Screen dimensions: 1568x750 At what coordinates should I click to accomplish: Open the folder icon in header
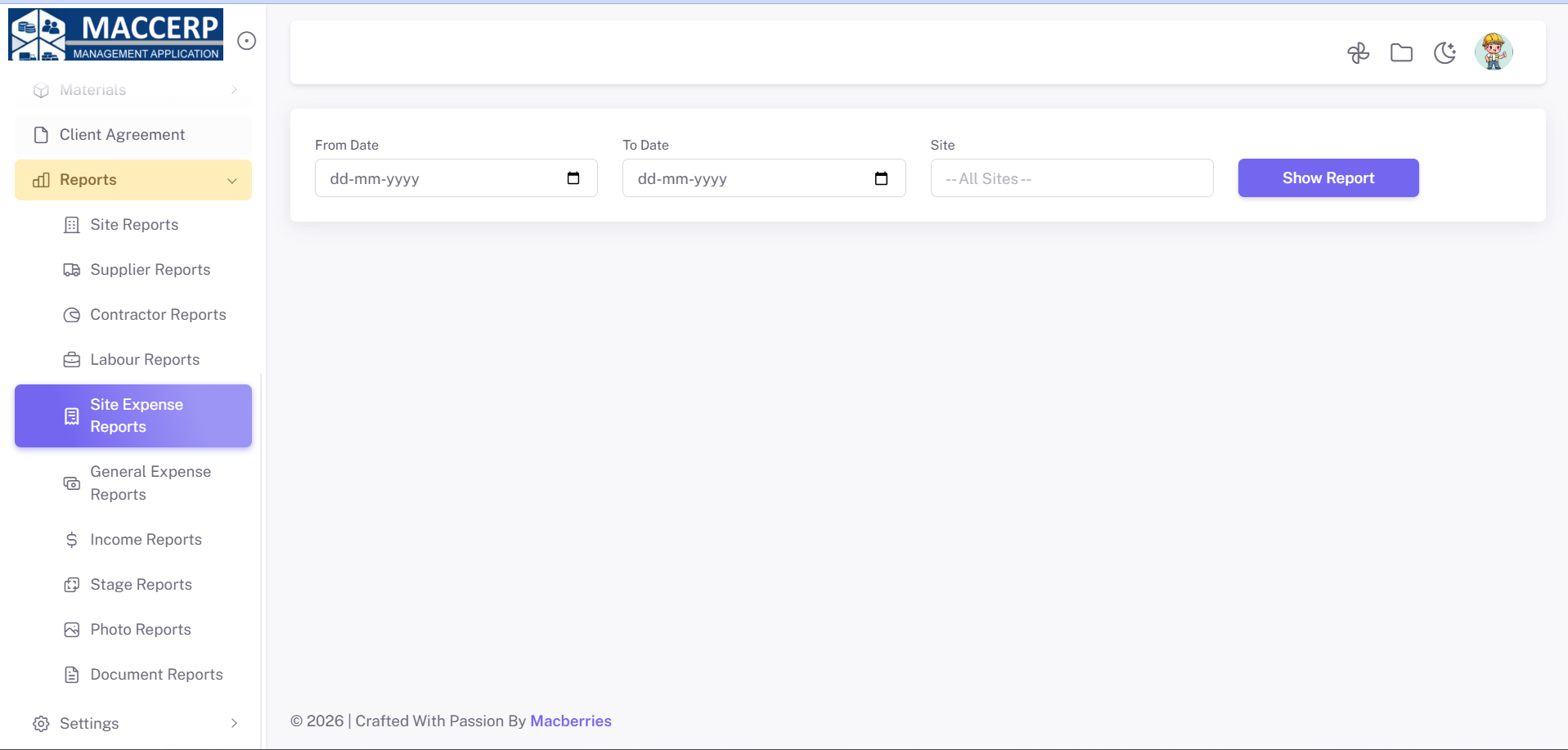[1401, 53]
